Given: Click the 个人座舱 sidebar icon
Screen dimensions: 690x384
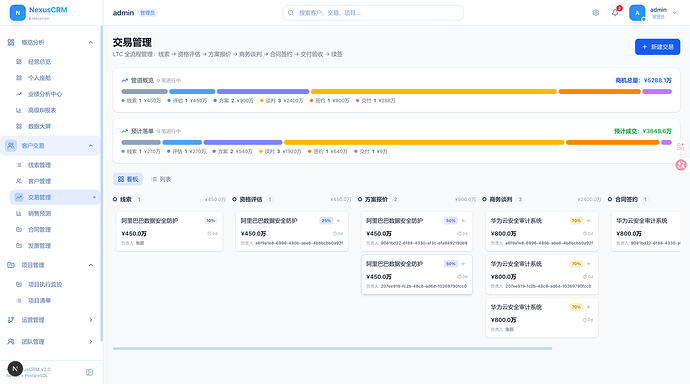Looking at the screenshot, I should point(19,78).
